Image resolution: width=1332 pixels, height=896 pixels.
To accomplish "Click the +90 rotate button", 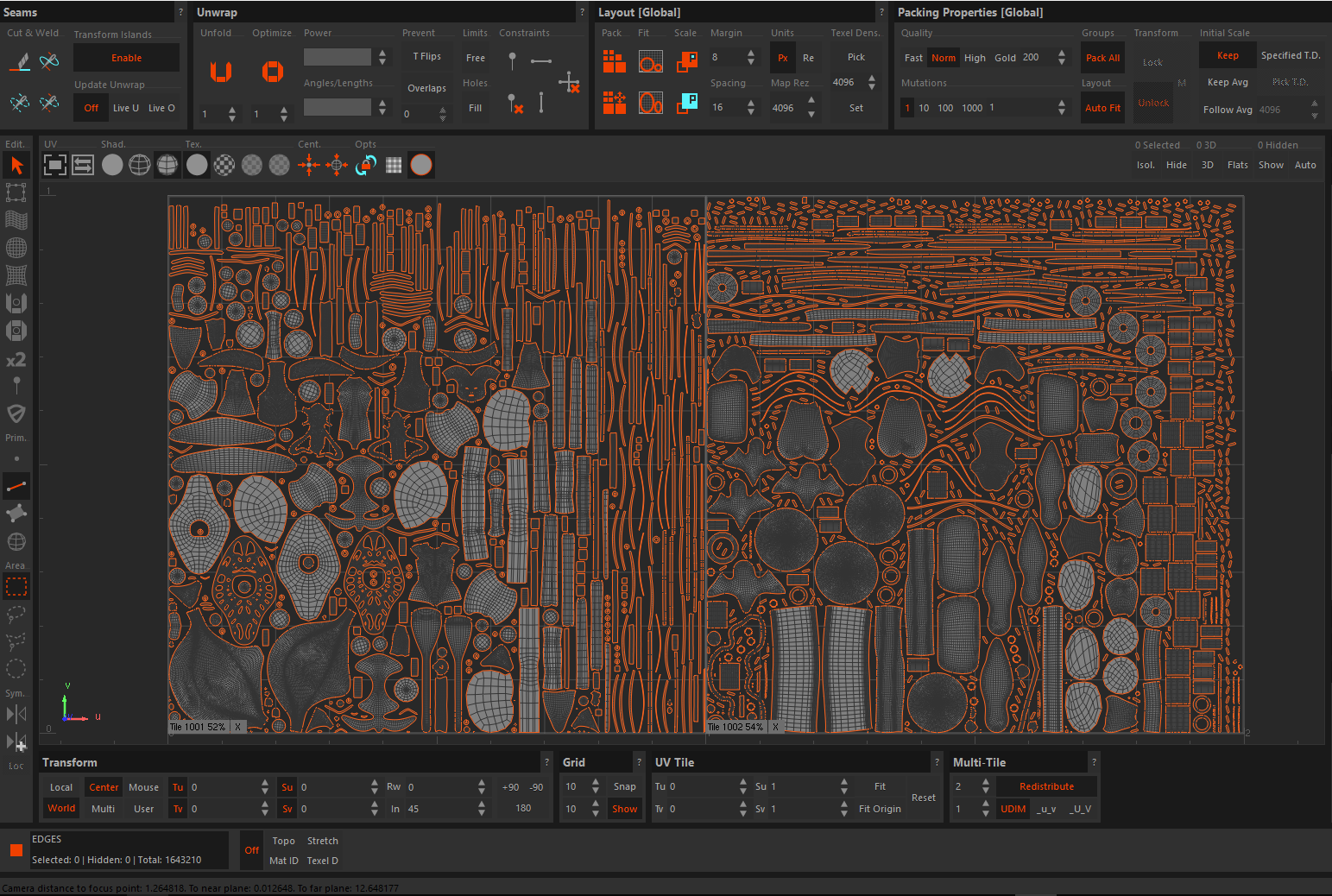I will point(510,787).
